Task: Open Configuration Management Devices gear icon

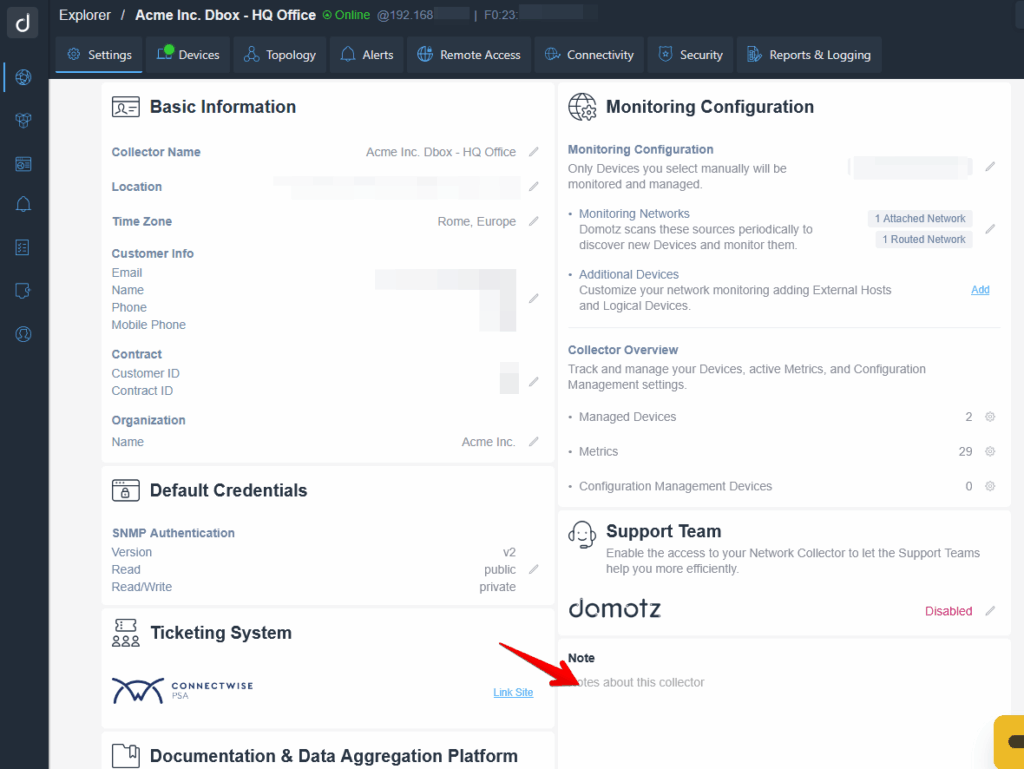Action: pyautogui.click(x=990, y=487)
